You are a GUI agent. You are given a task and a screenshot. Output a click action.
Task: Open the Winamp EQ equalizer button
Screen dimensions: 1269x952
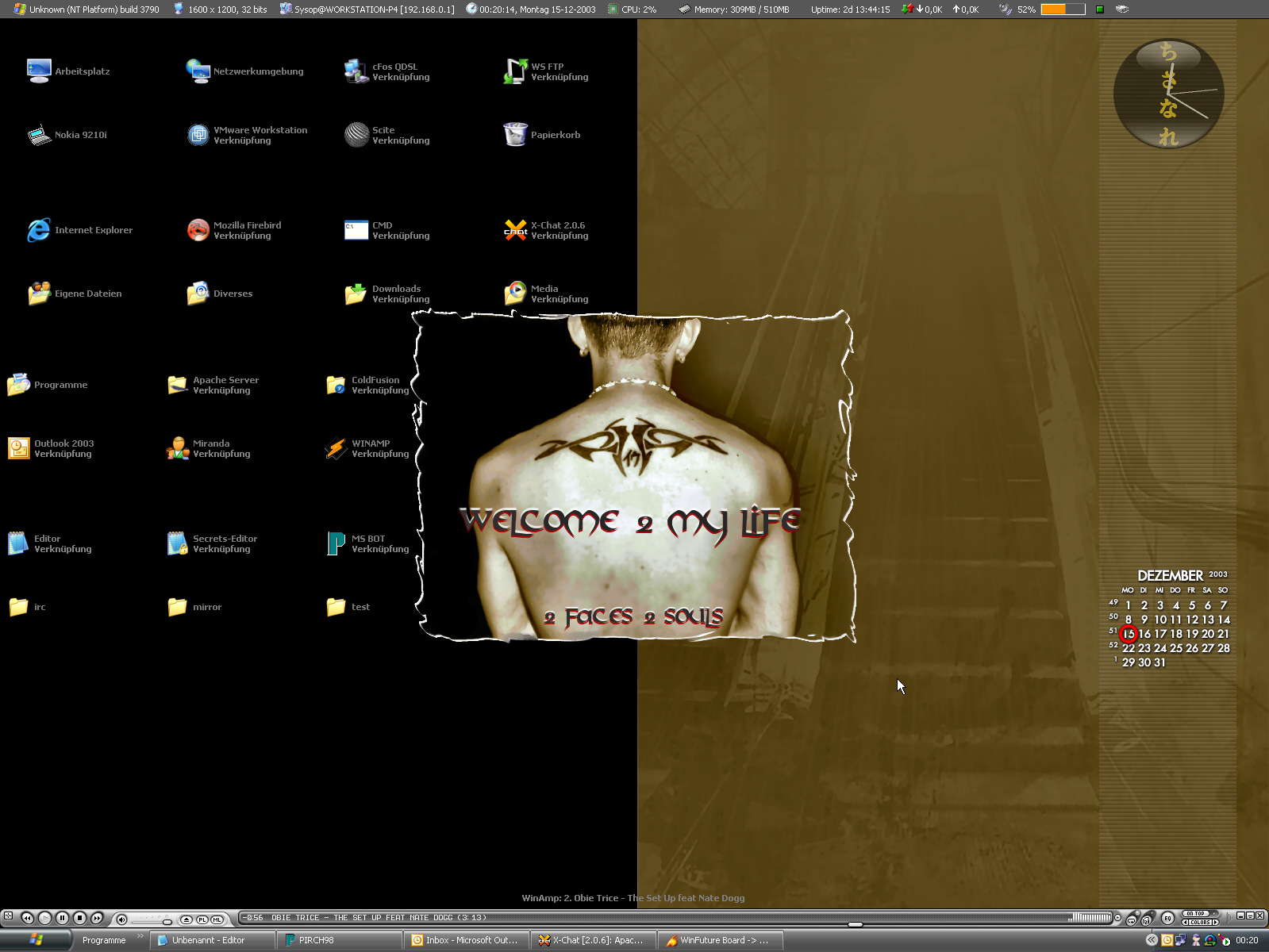(x=1167, y=918)
